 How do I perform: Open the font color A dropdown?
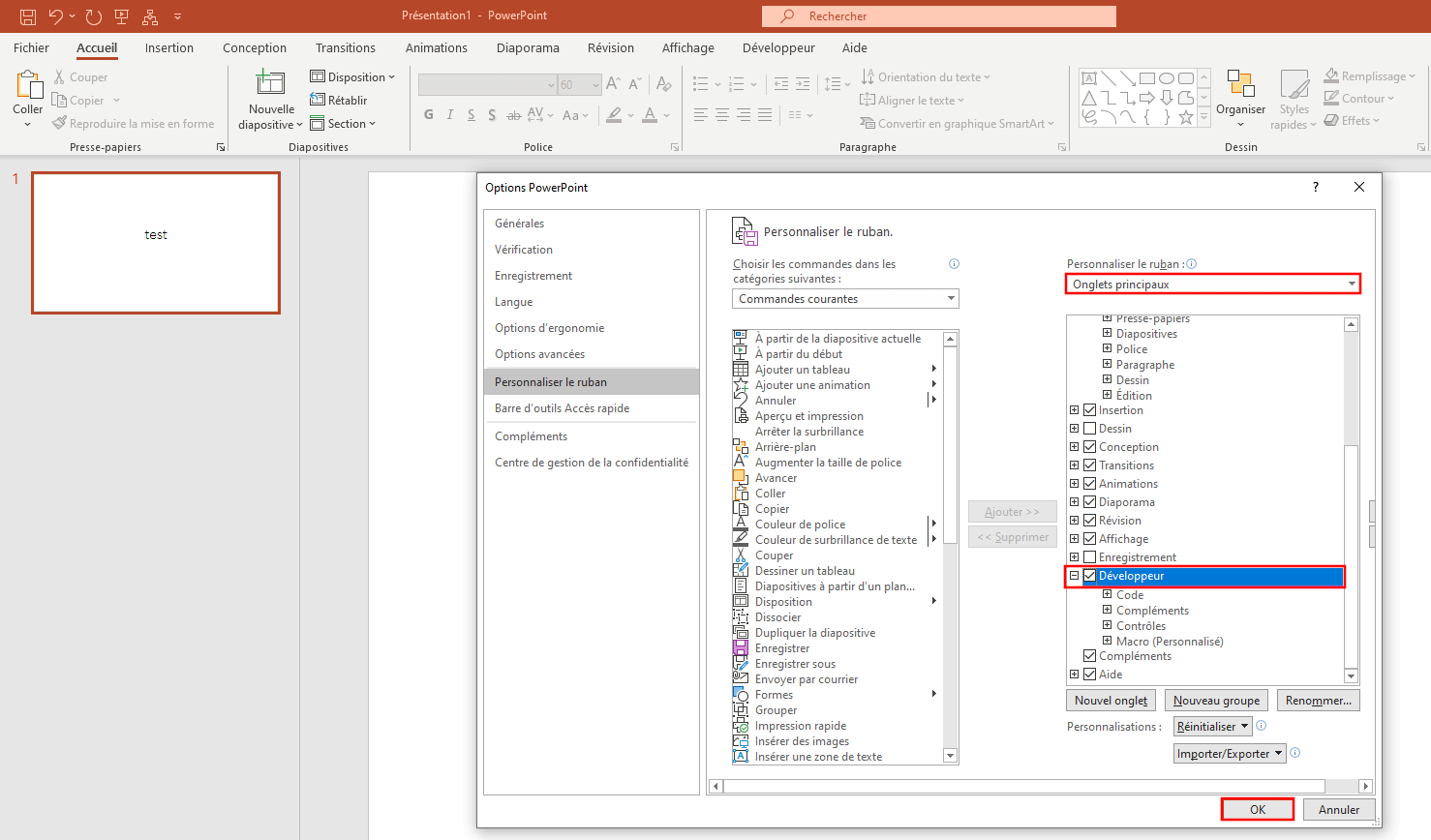[667, 115]
